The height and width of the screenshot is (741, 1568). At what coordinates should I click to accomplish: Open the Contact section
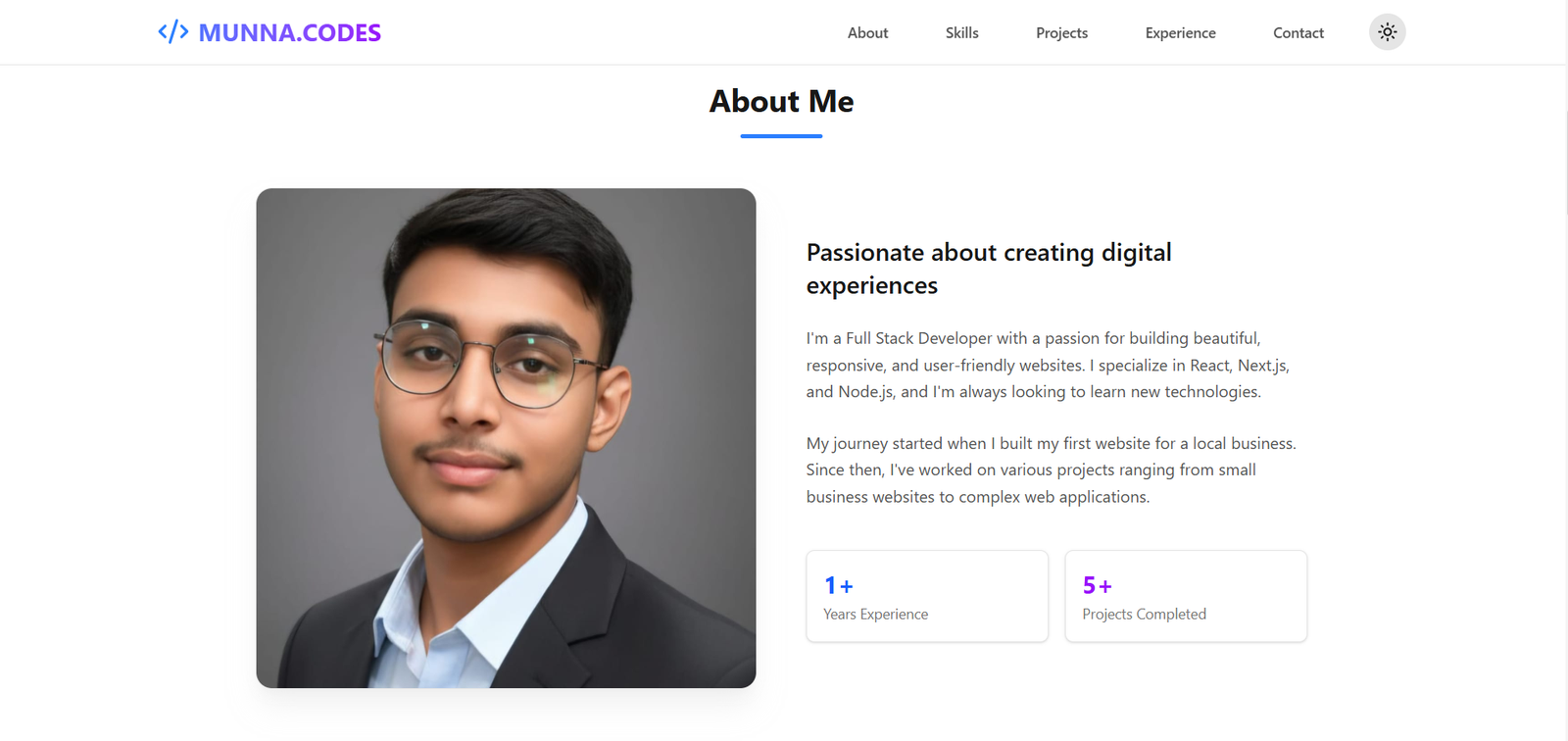(1297, 32)
